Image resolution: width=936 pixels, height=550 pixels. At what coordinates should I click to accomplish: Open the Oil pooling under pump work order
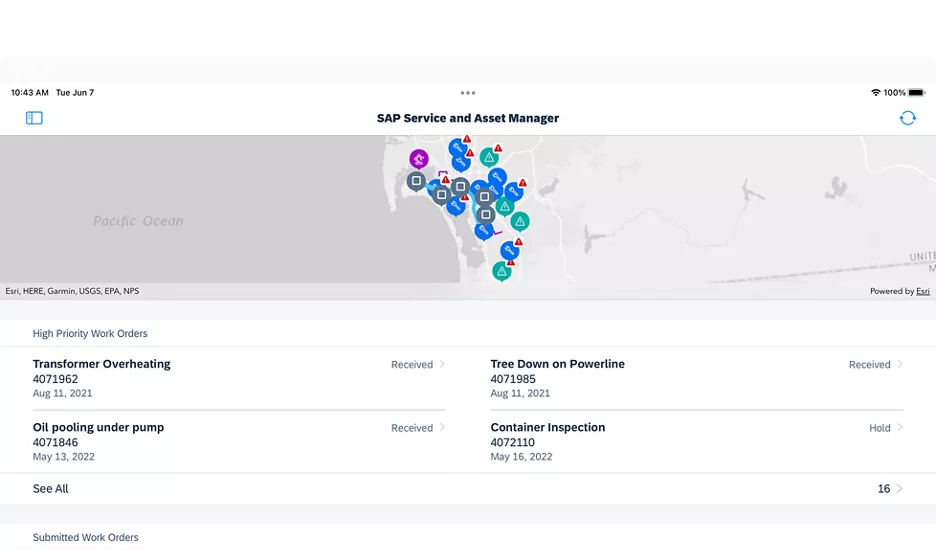coord(239,441)
